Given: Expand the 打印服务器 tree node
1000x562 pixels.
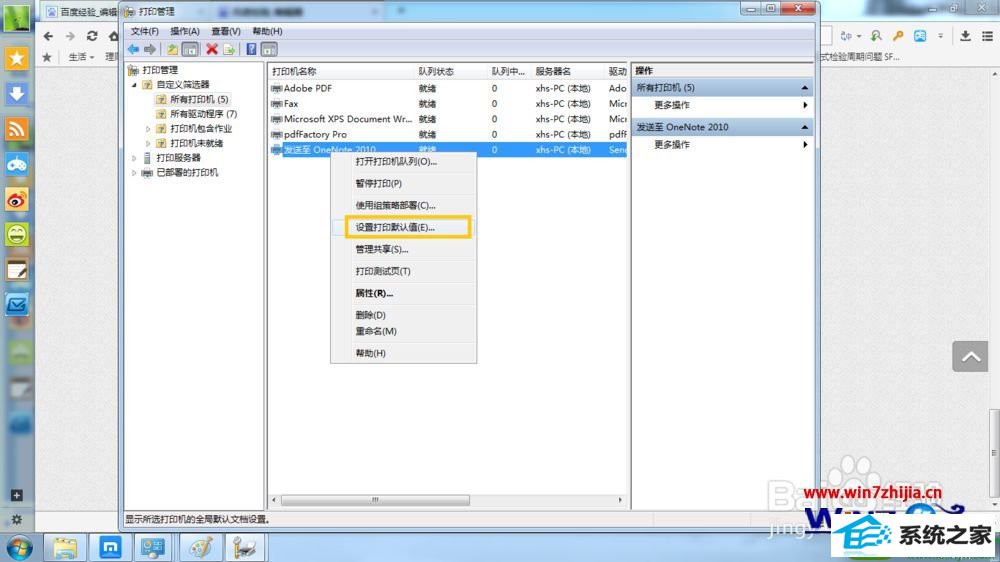Looking at the screenshot, I should pos(135,158).
